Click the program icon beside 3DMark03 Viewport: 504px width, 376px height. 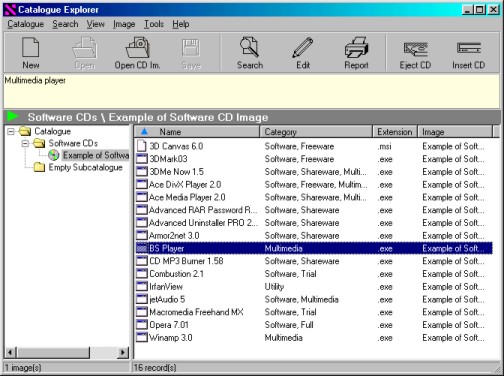click(142, 159)
